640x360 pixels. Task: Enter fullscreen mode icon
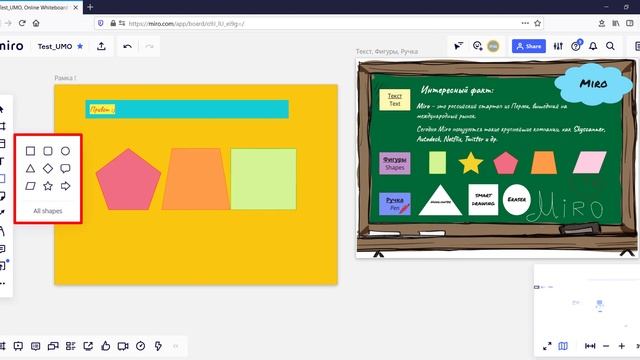point(547,346)
